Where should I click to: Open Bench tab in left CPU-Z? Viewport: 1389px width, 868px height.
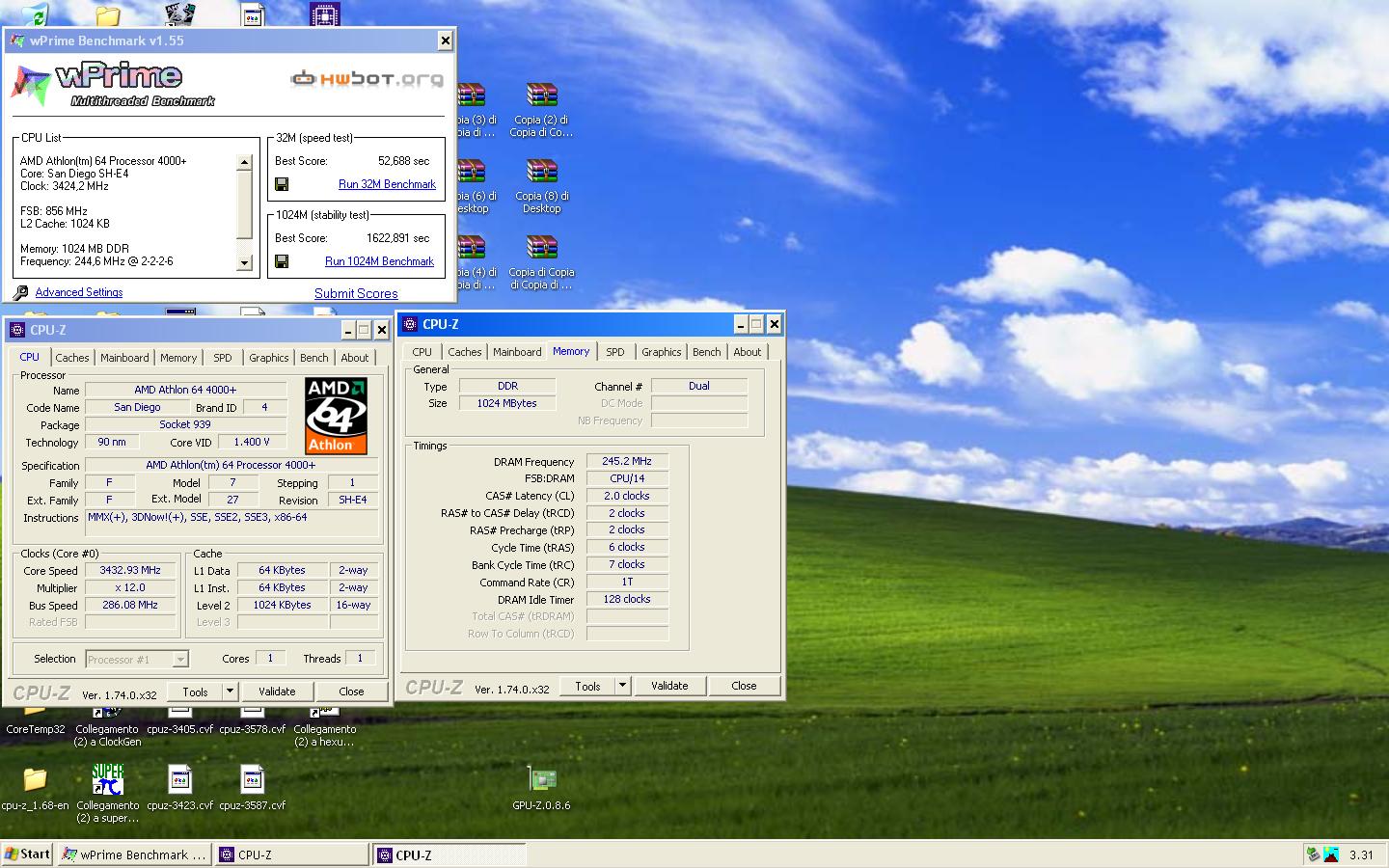[314, 358]
